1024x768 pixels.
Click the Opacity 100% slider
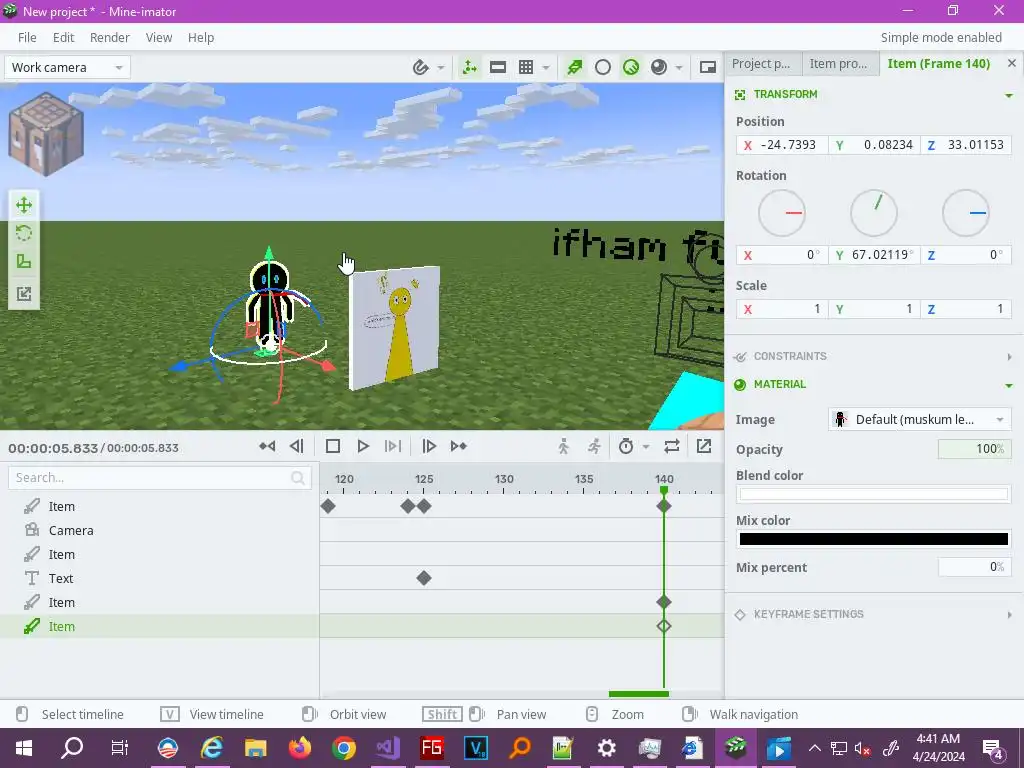[x=974, y=449]
